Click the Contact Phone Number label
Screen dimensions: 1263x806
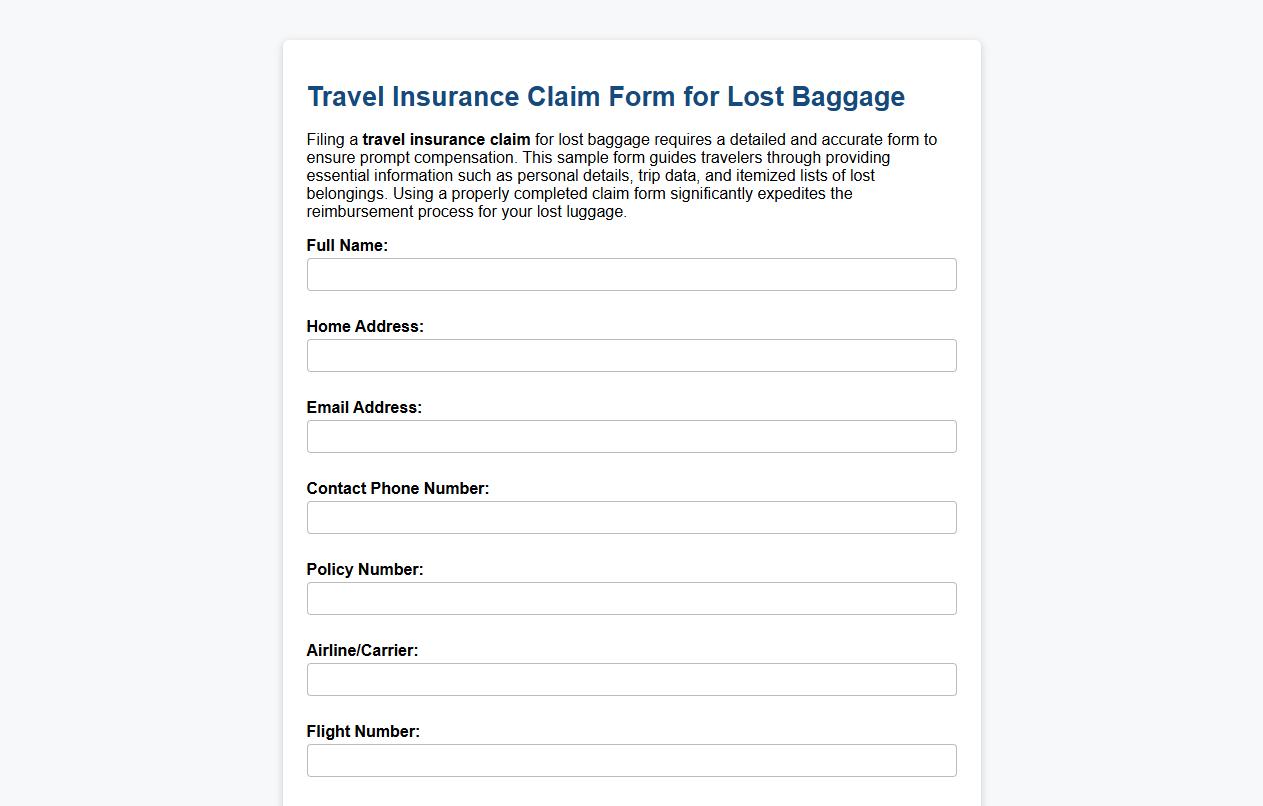(398, 488)
